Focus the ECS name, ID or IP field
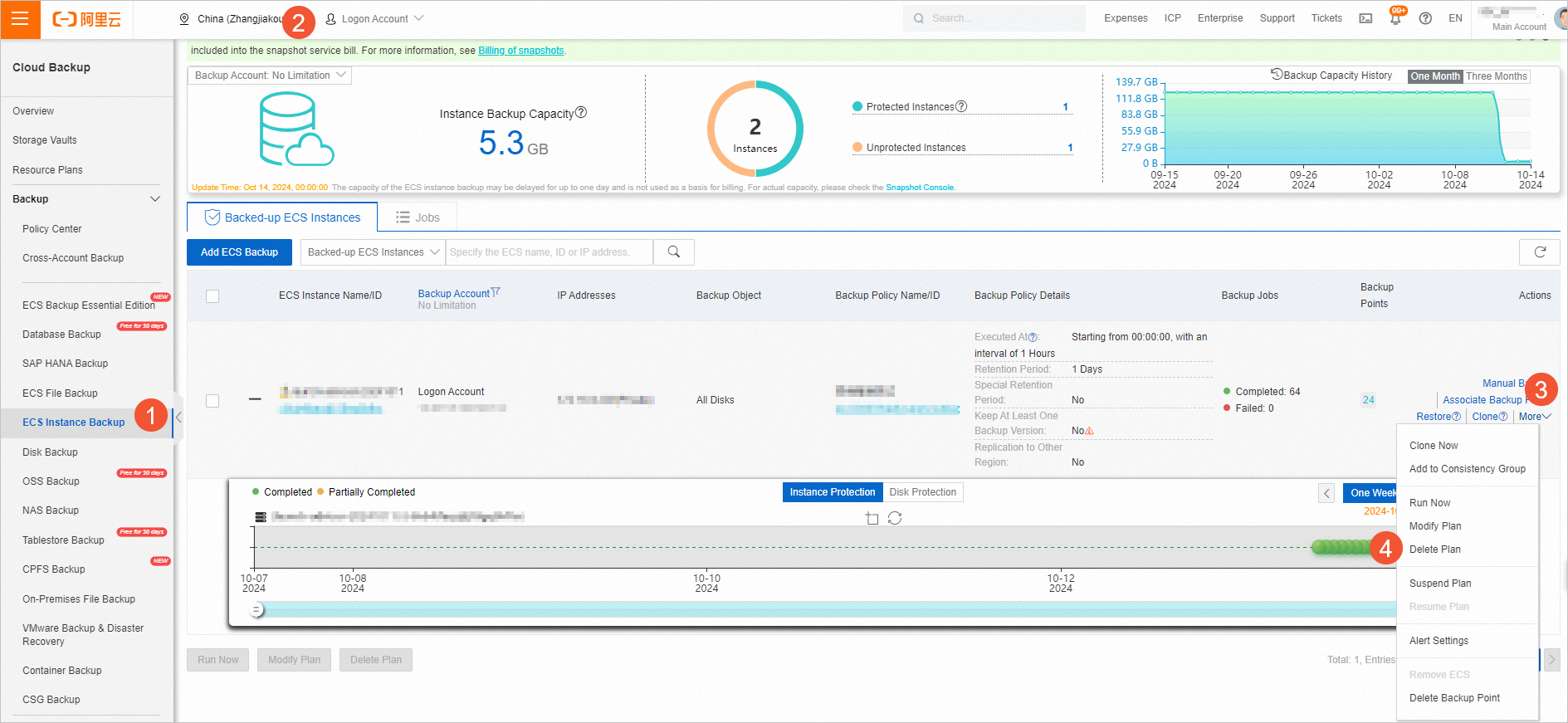Viewport: 1568px width, 723px height. click(549, 252)
